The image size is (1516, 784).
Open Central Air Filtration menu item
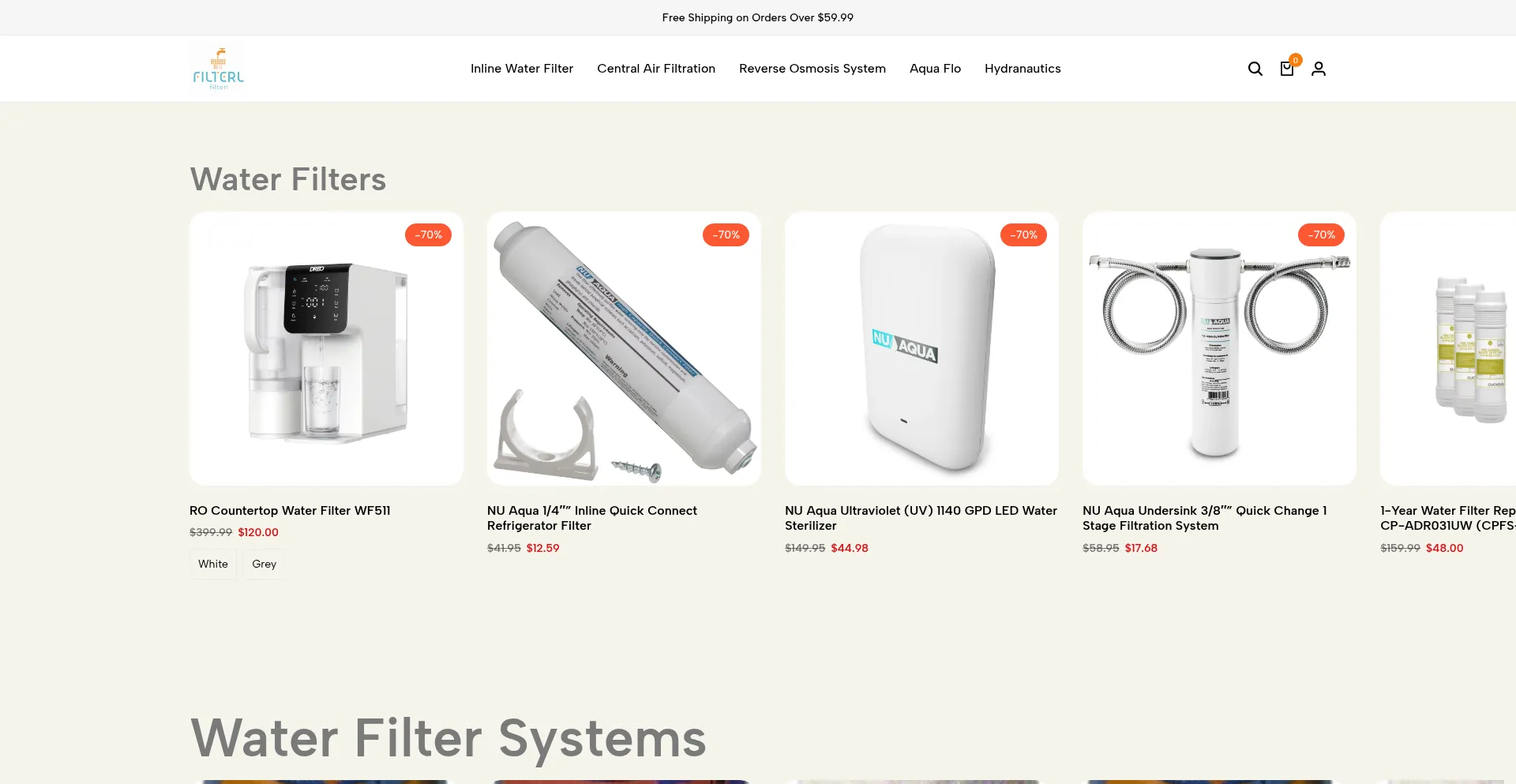[x=656, y=69]
